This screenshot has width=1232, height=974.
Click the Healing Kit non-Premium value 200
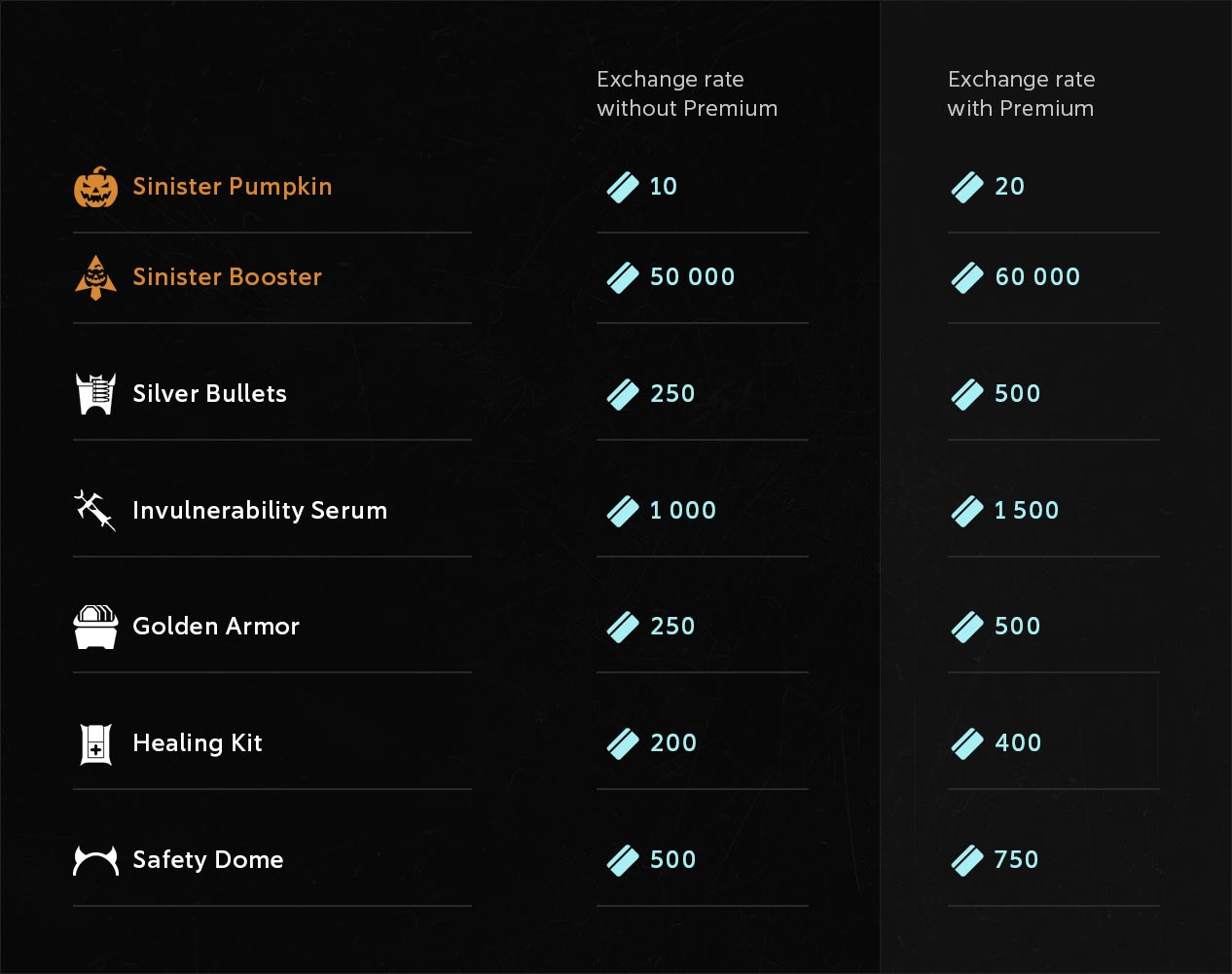tap(673, 743)
